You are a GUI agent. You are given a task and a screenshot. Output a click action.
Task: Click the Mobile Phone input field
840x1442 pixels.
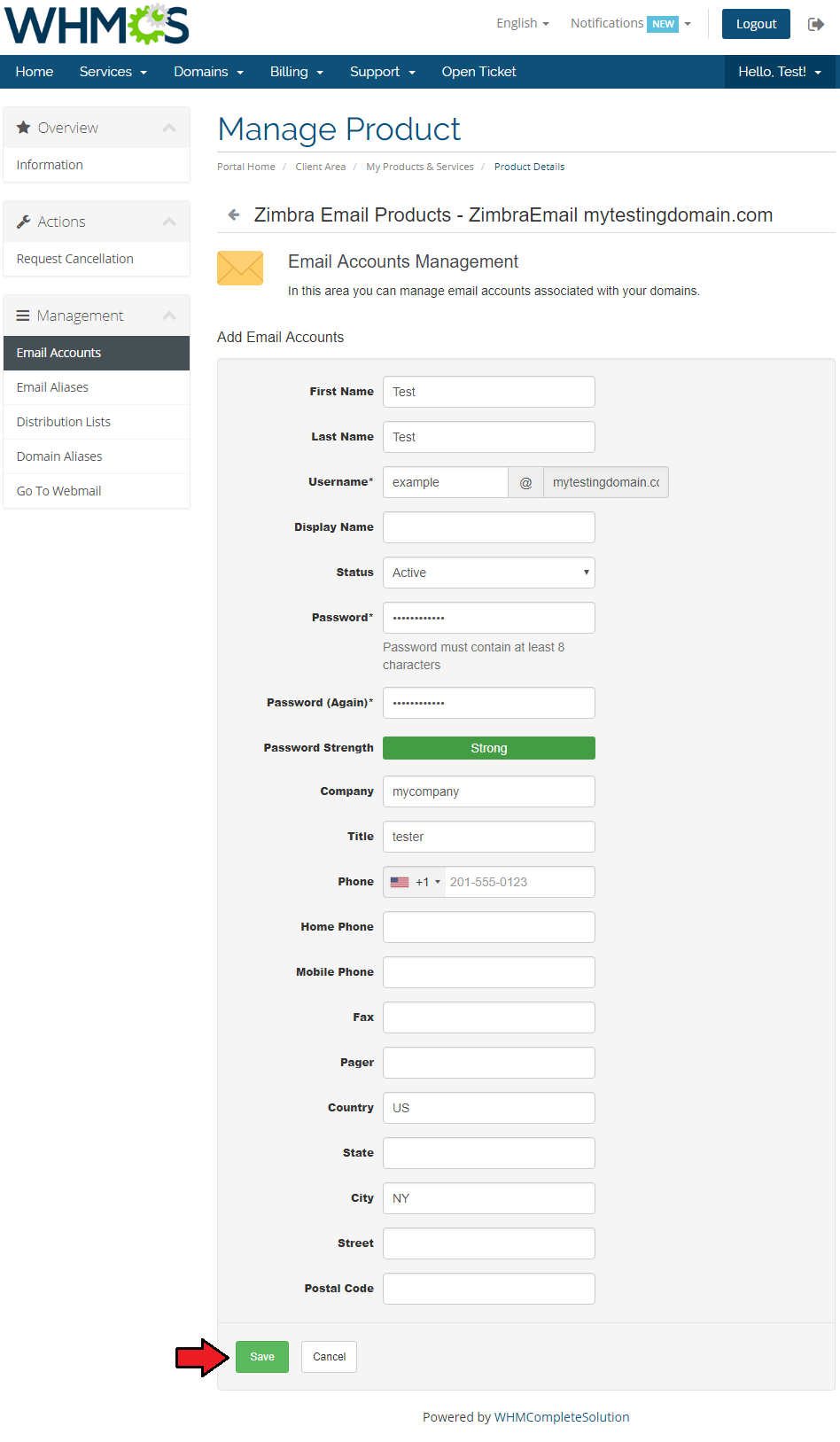(x=489, y=972)
